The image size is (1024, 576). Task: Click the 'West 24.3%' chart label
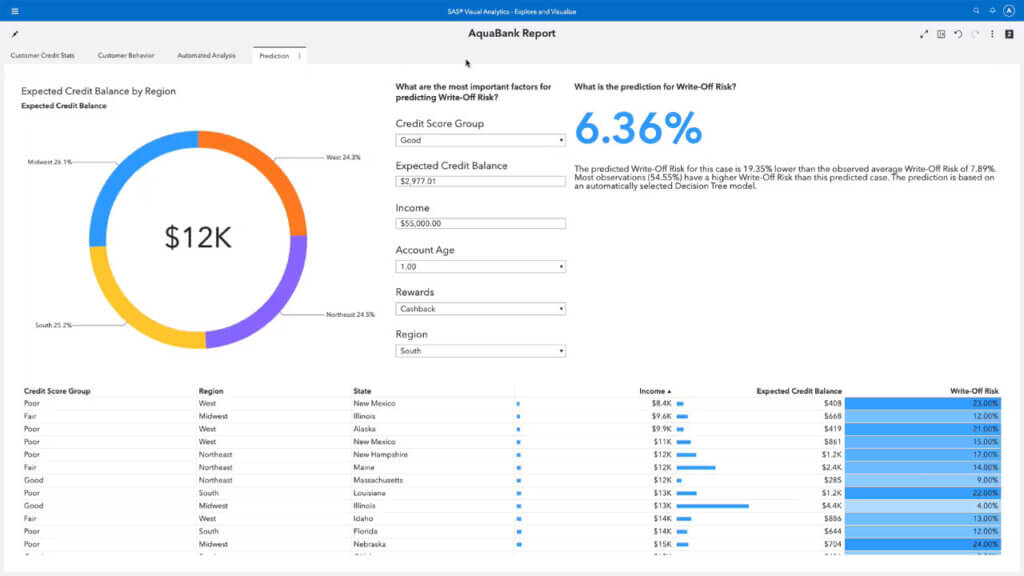(x=343, y=157)
